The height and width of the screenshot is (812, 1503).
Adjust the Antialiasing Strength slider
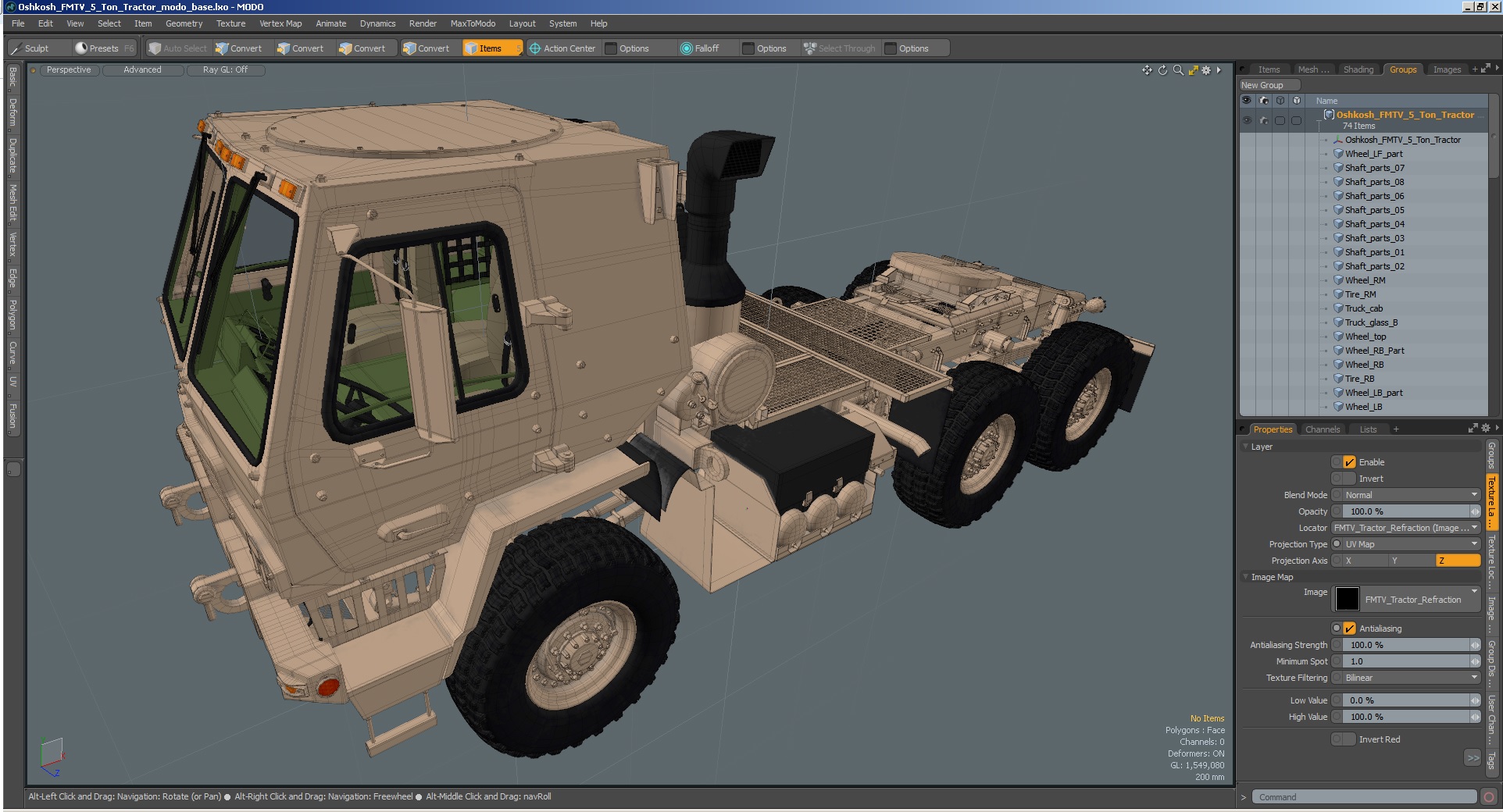1411,645
